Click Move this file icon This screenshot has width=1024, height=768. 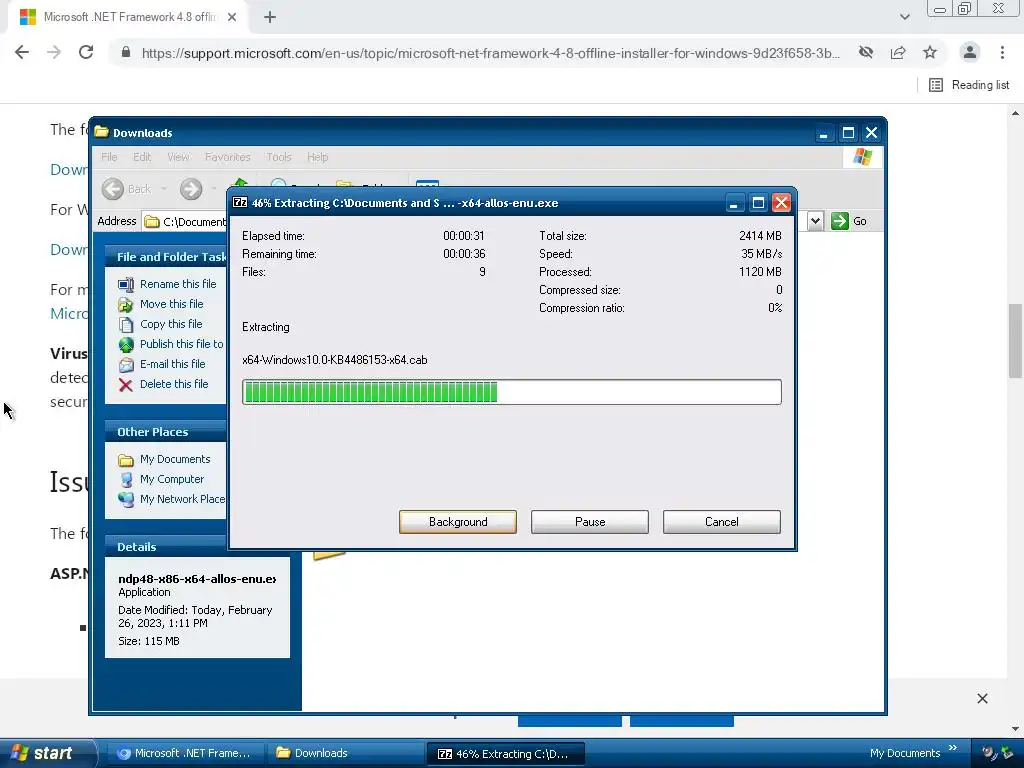tap(126, 304)
